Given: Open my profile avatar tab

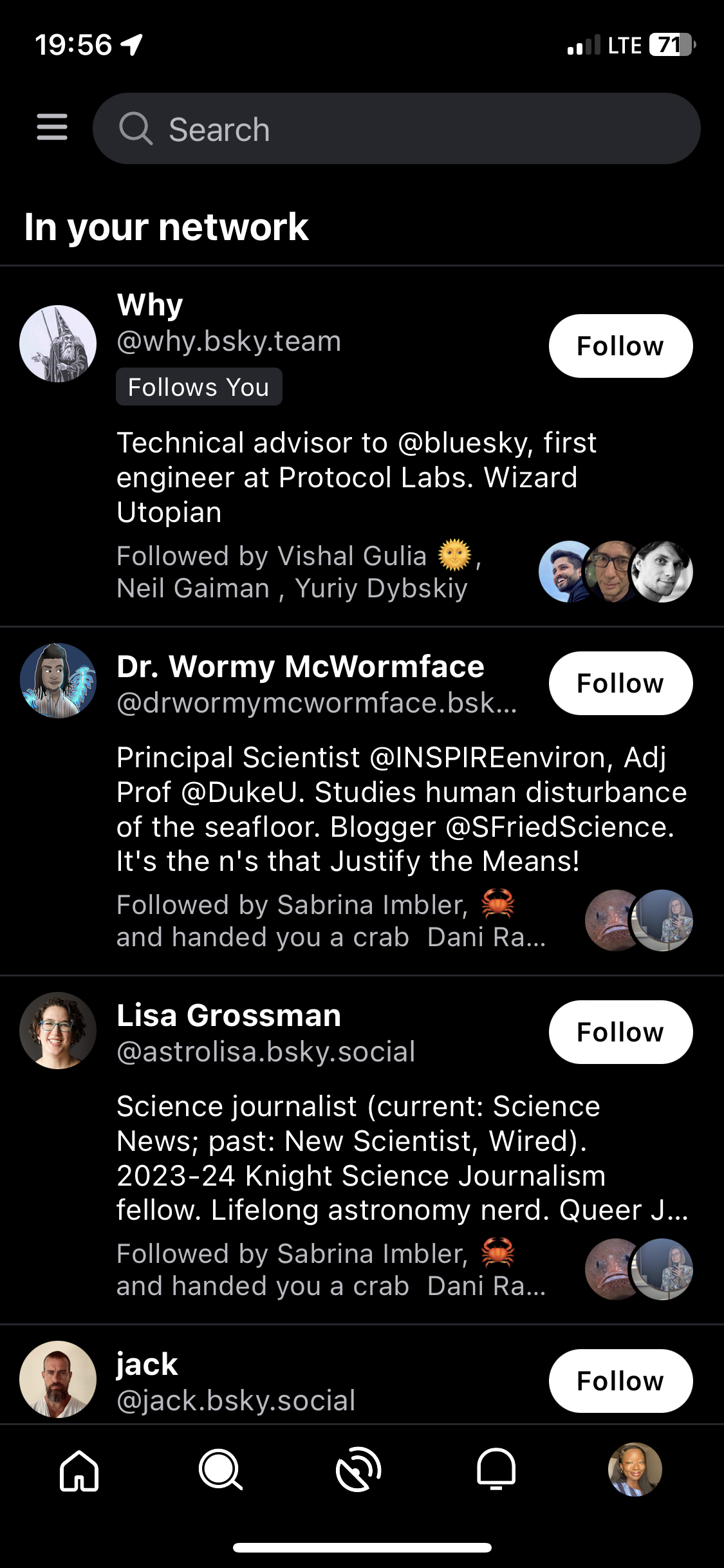Looking at the screenshot, I should (635, 1470).
